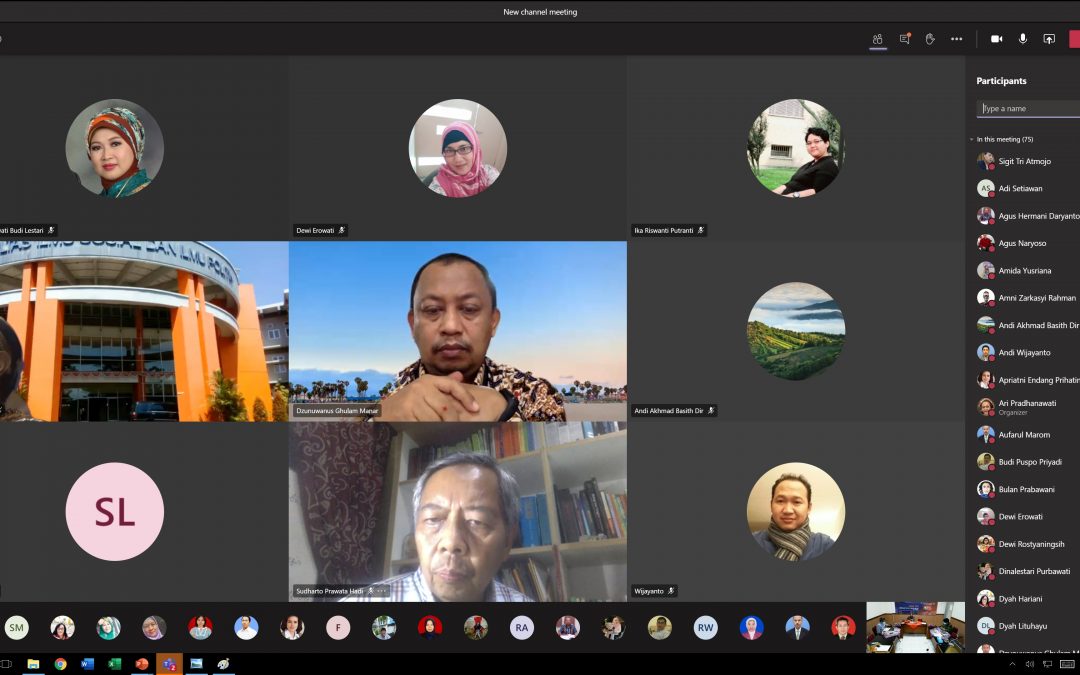Select Sigit Tri Atmojo in participants list
The height and width of the screenshot is (675, 1080).
point(1024,161)
